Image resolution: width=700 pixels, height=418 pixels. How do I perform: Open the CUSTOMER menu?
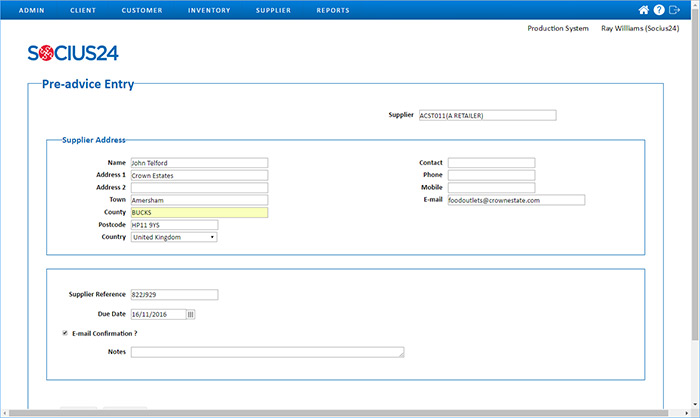coord(142,10)
